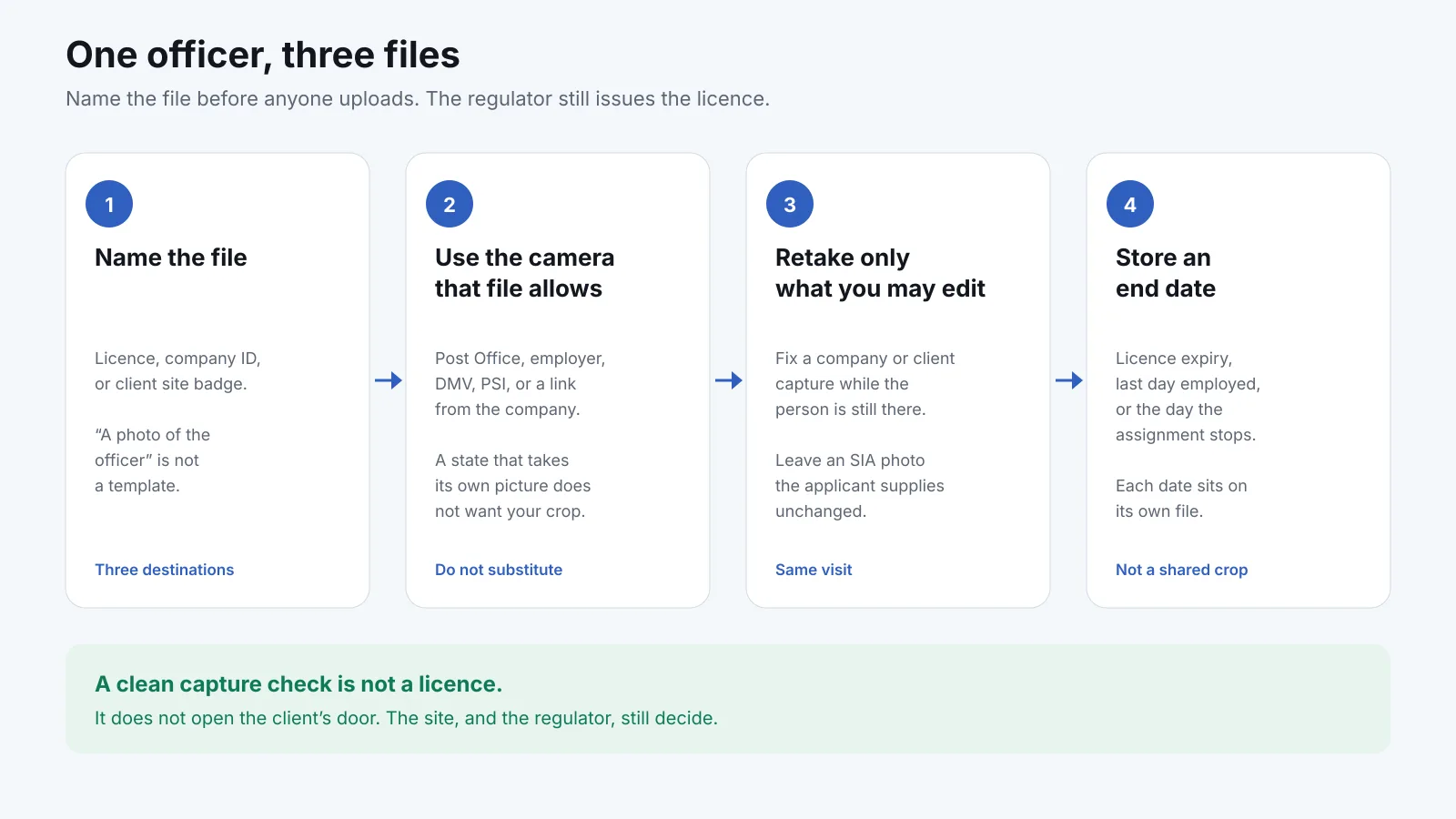Click the 'Leave an SIA photo' paragraph

[x=860, y=486]
